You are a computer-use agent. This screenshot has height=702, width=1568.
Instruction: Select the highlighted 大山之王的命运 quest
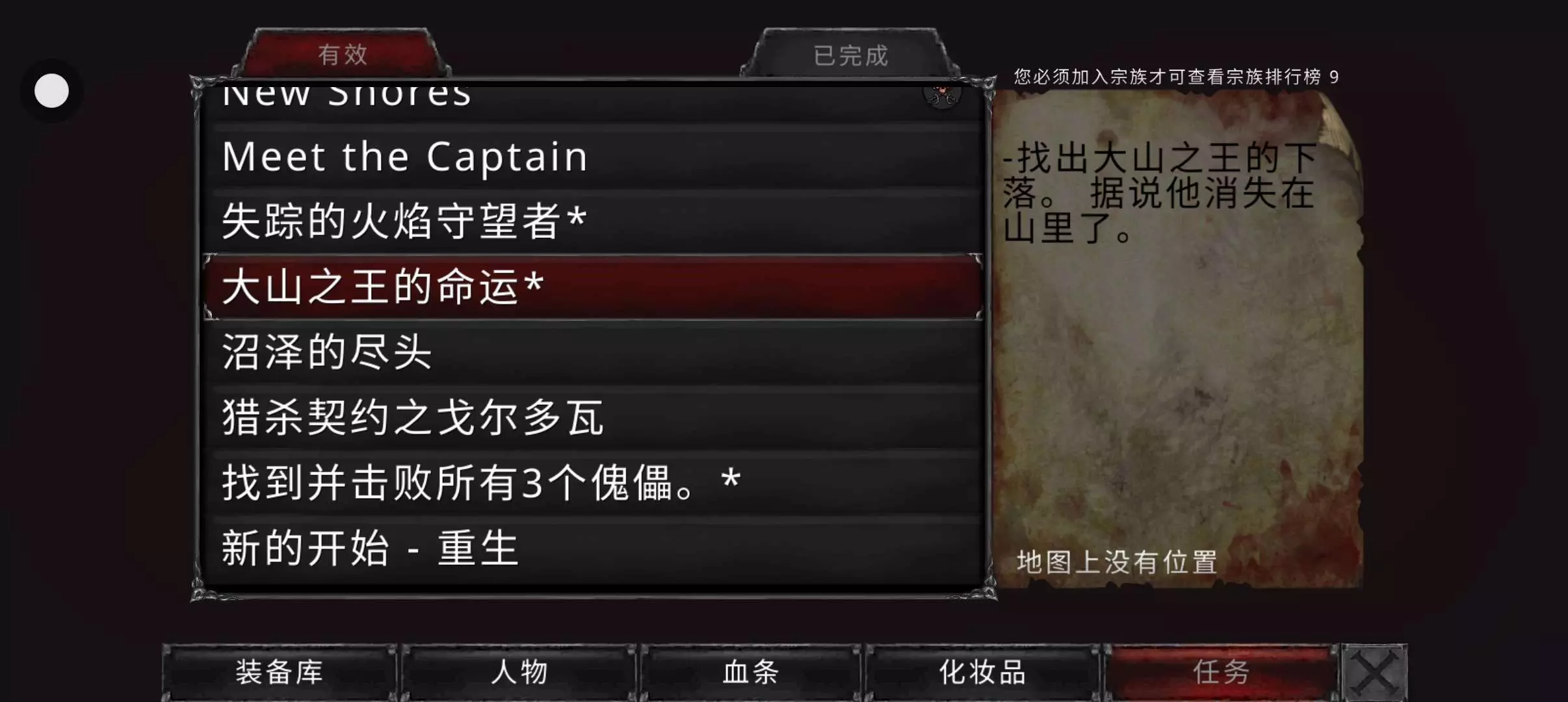click(593, 287)
